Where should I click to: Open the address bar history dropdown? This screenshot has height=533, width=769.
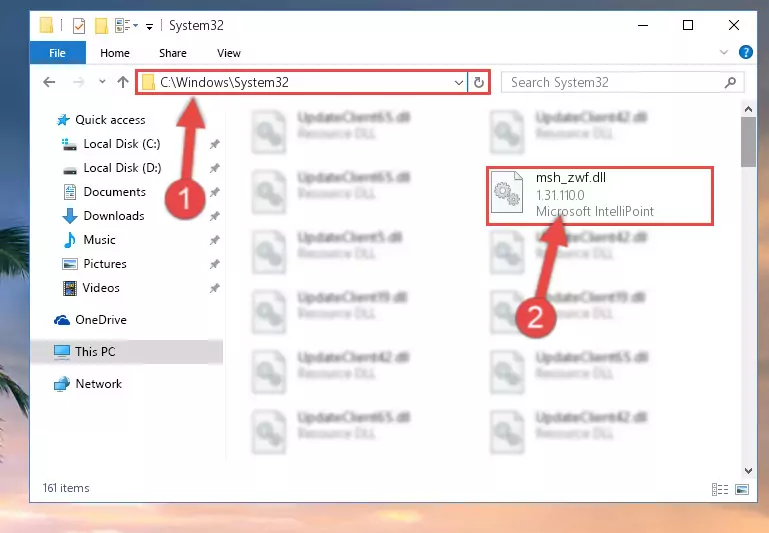tap(459, 83)
